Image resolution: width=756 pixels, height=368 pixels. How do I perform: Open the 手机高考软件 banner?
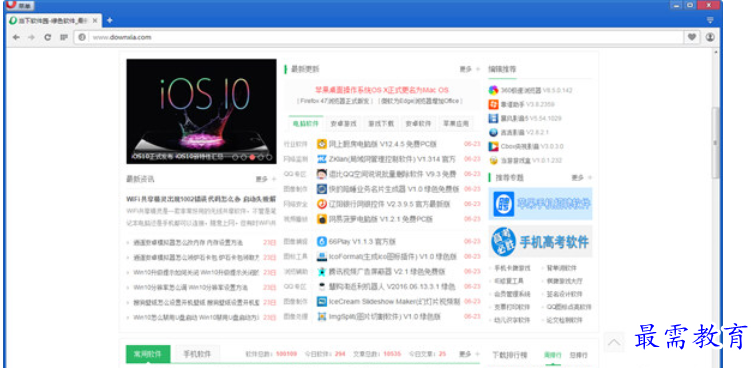540,241
